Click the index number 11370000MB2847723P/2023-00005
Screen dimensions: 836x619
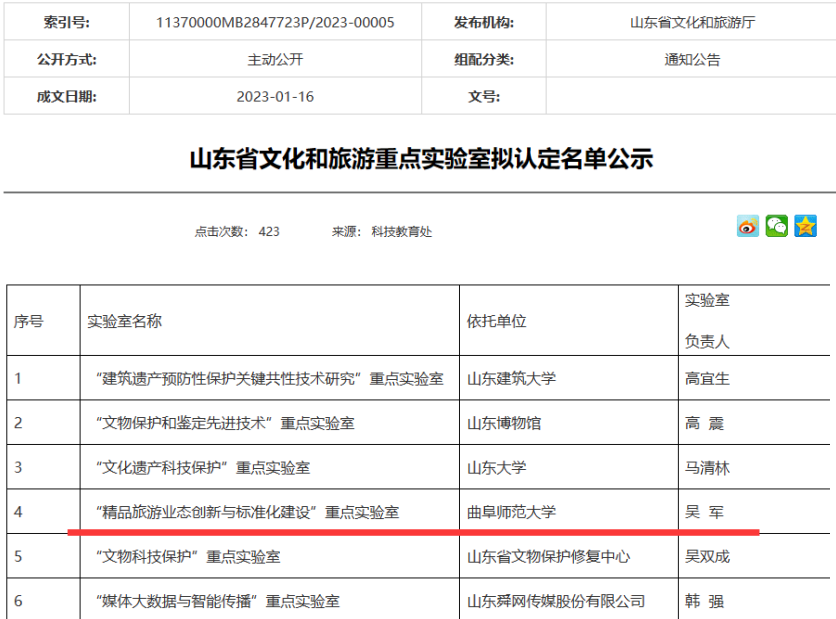coord(275,22)
